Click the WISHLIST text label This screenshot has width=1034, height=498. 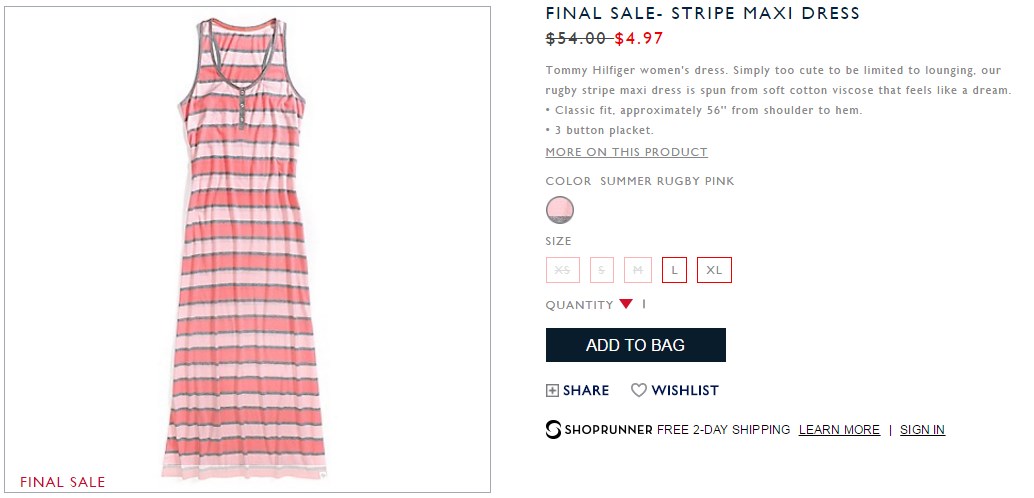pos(685,390)
